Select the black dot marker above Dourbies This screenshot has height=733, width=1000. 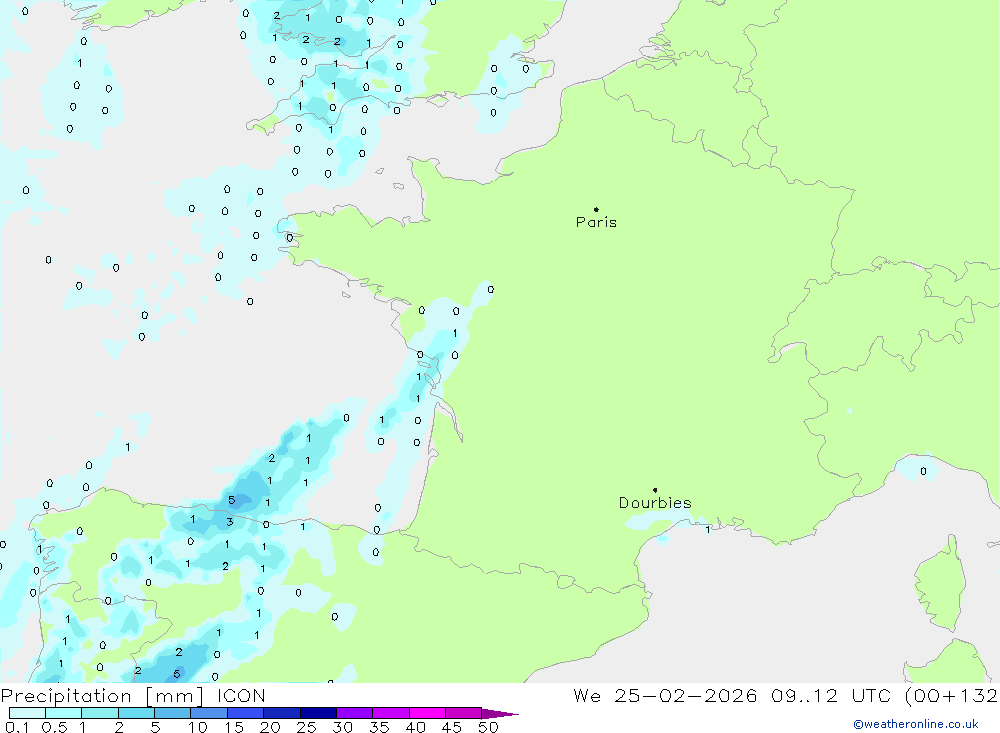(x=655, y=490)
